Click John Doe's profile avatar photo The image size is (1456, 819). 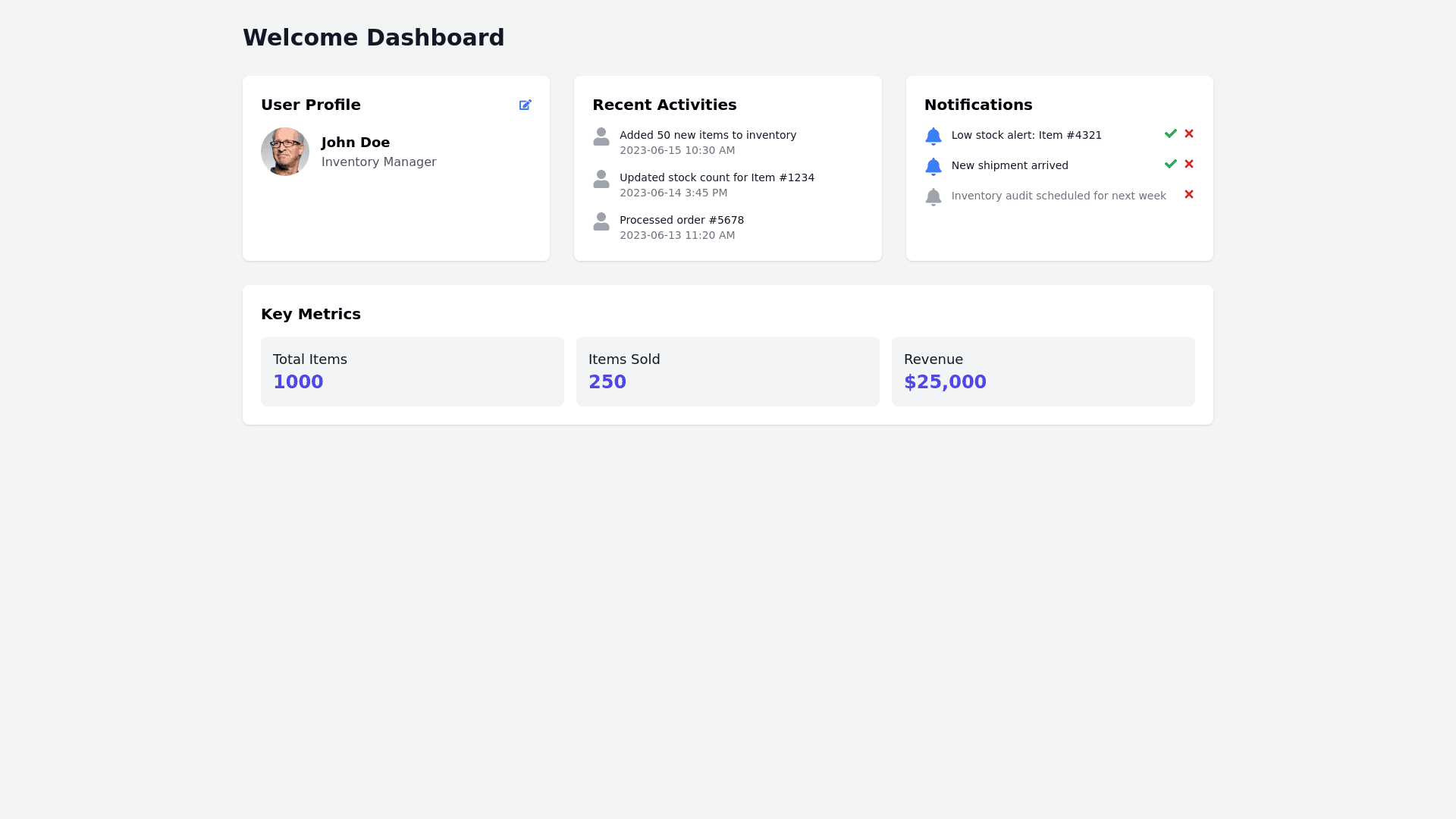coord(285,152)
